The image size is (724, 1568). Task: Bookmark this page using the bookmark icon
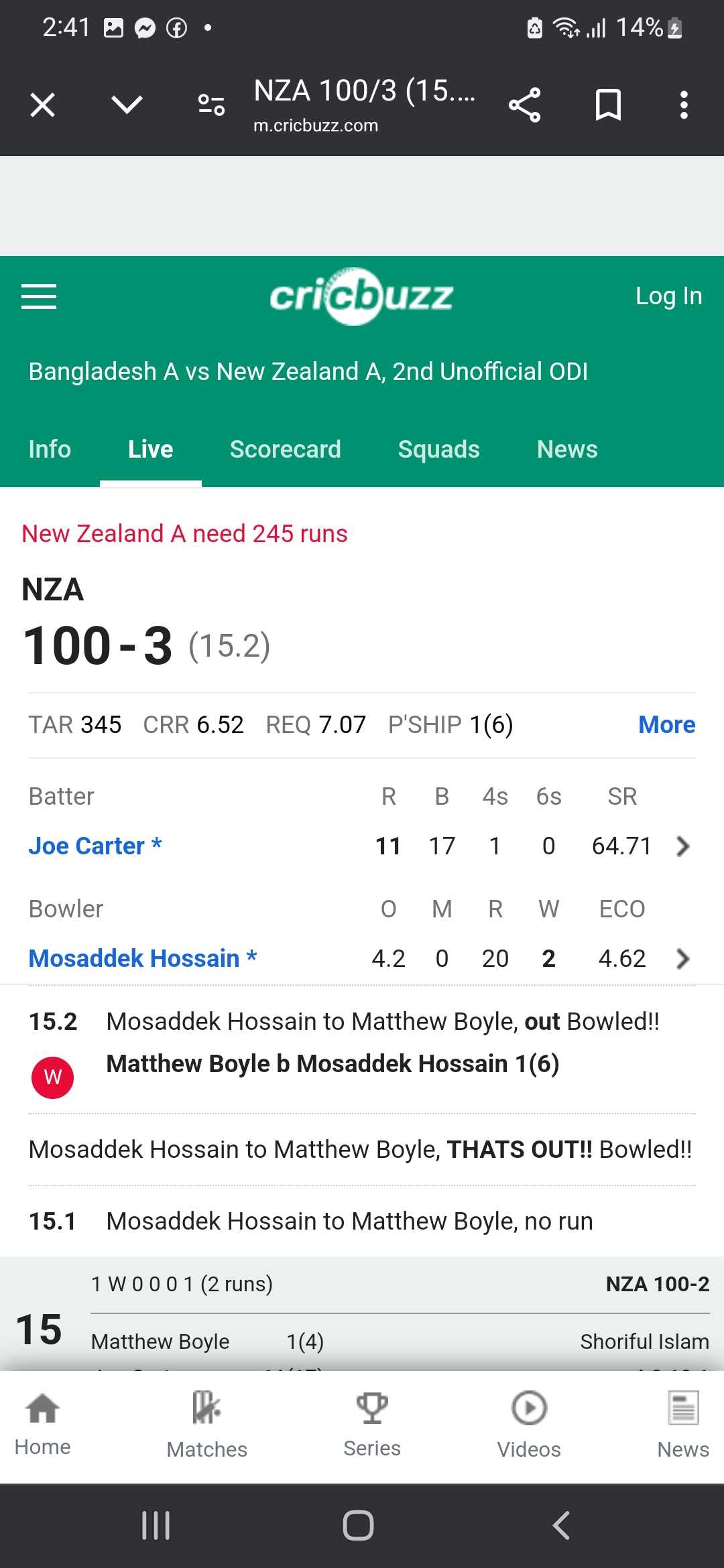608,105
